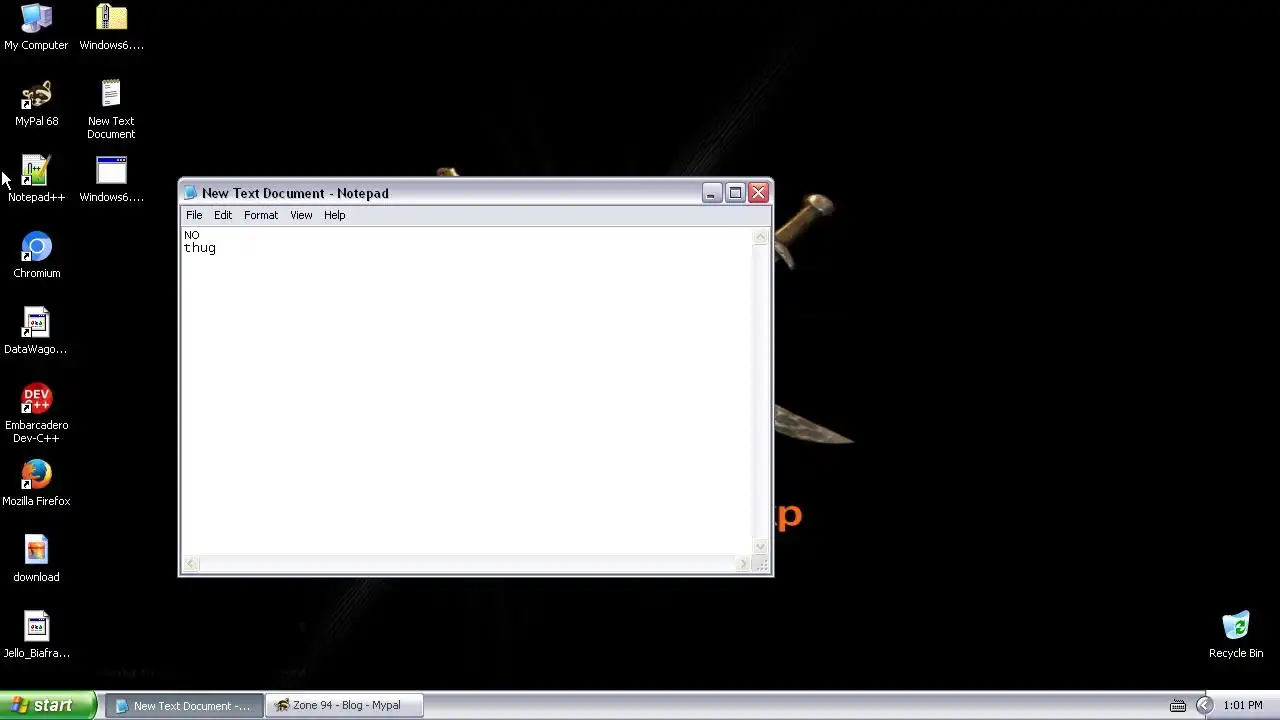Close the Notepad window

pyautogui.click(x=759, y=193)
